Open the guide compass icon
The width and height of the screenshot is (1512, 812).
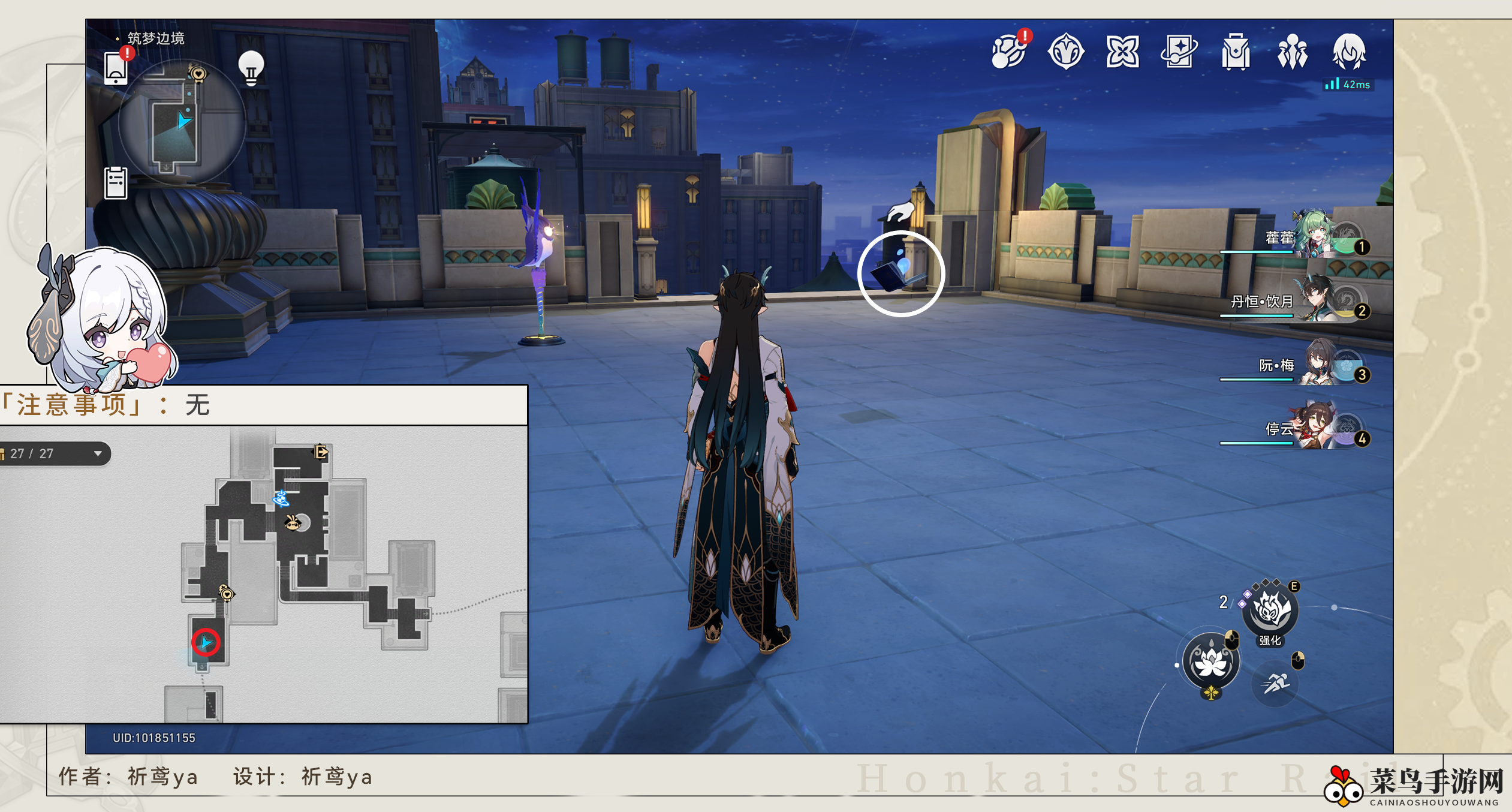[1066, 52]
